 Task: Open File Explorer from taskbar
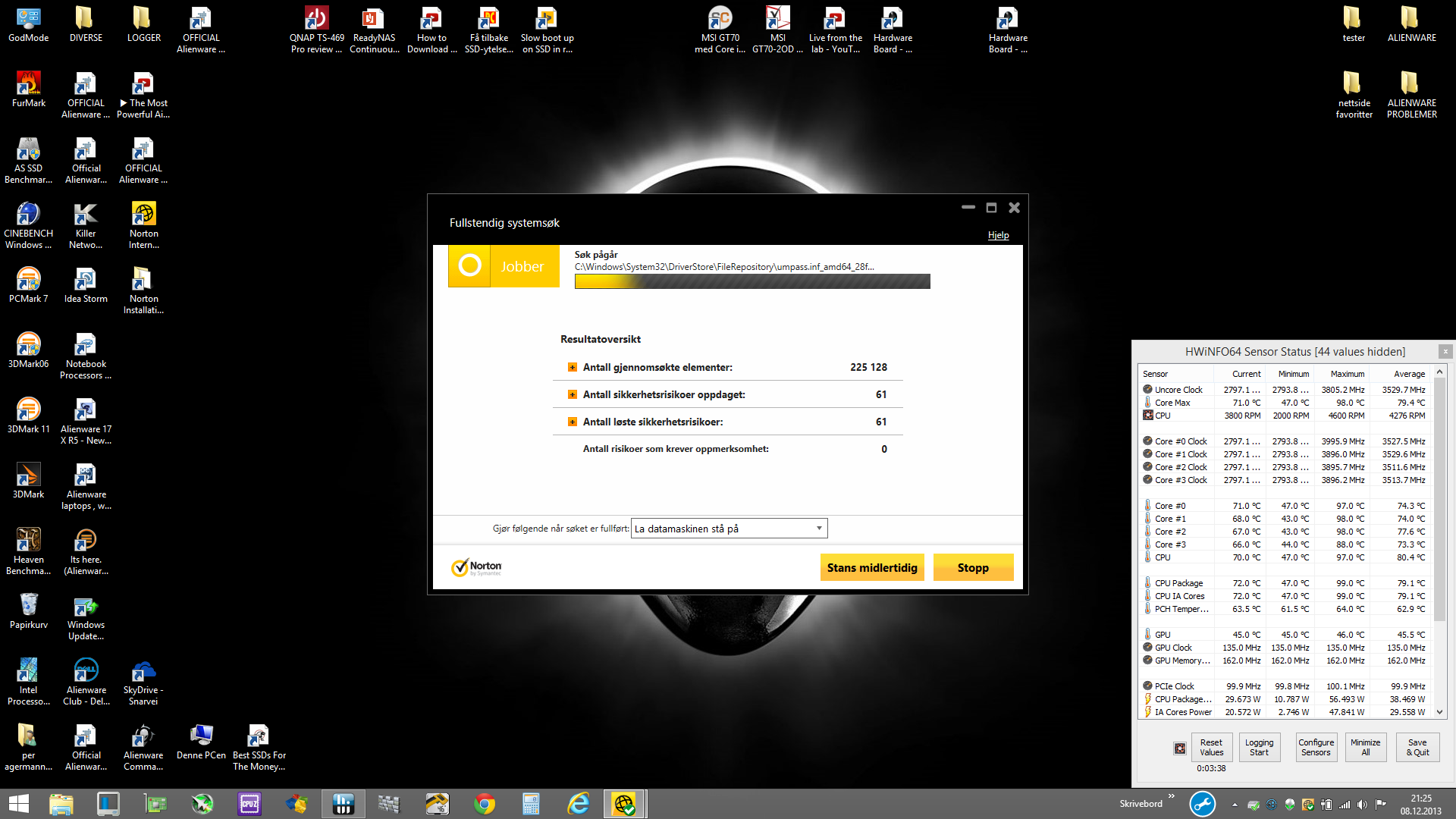point(61,804)
